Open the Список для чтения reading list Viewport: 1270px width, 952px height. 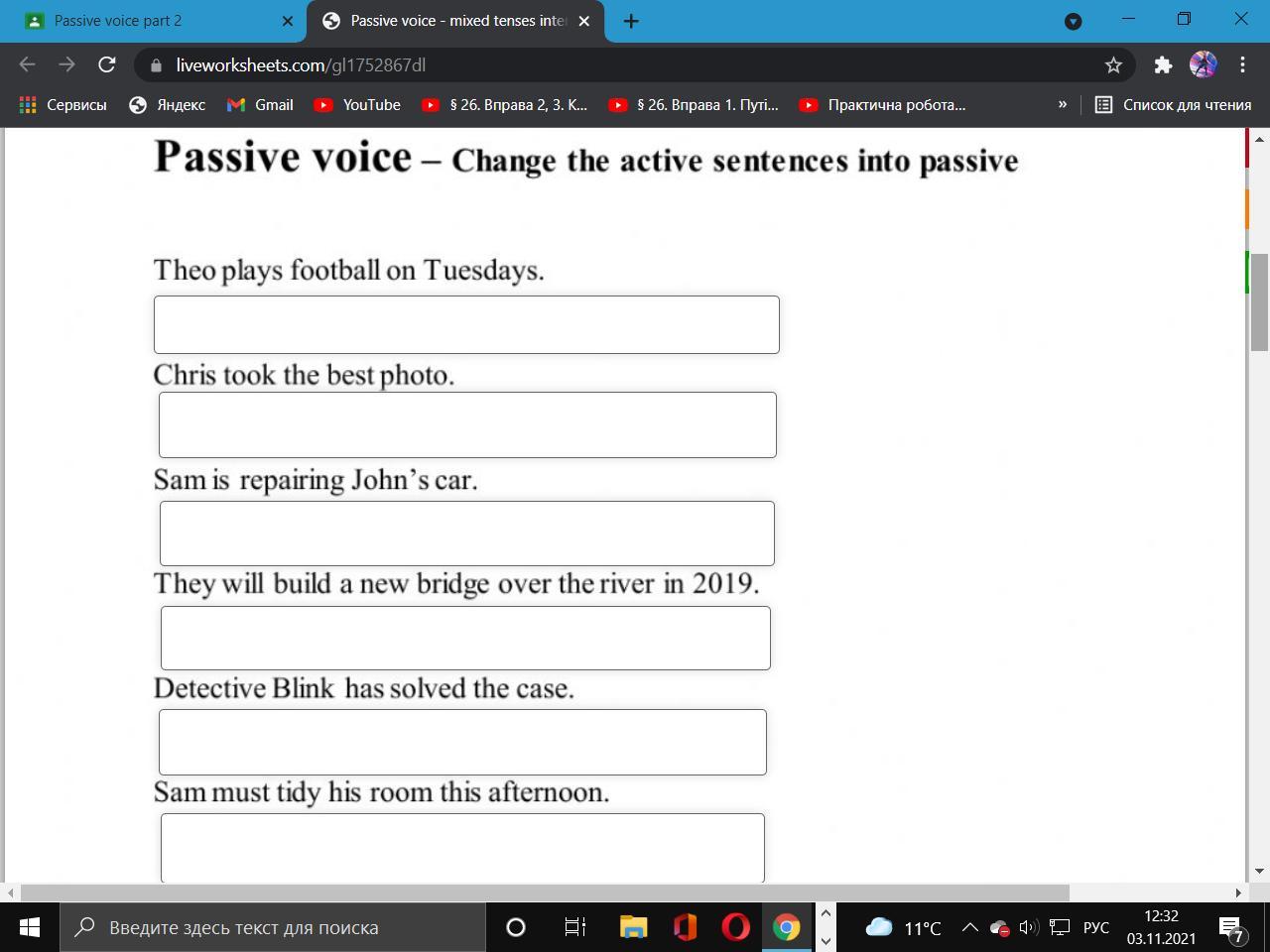pyautogui.click(x=1173, y=104)
